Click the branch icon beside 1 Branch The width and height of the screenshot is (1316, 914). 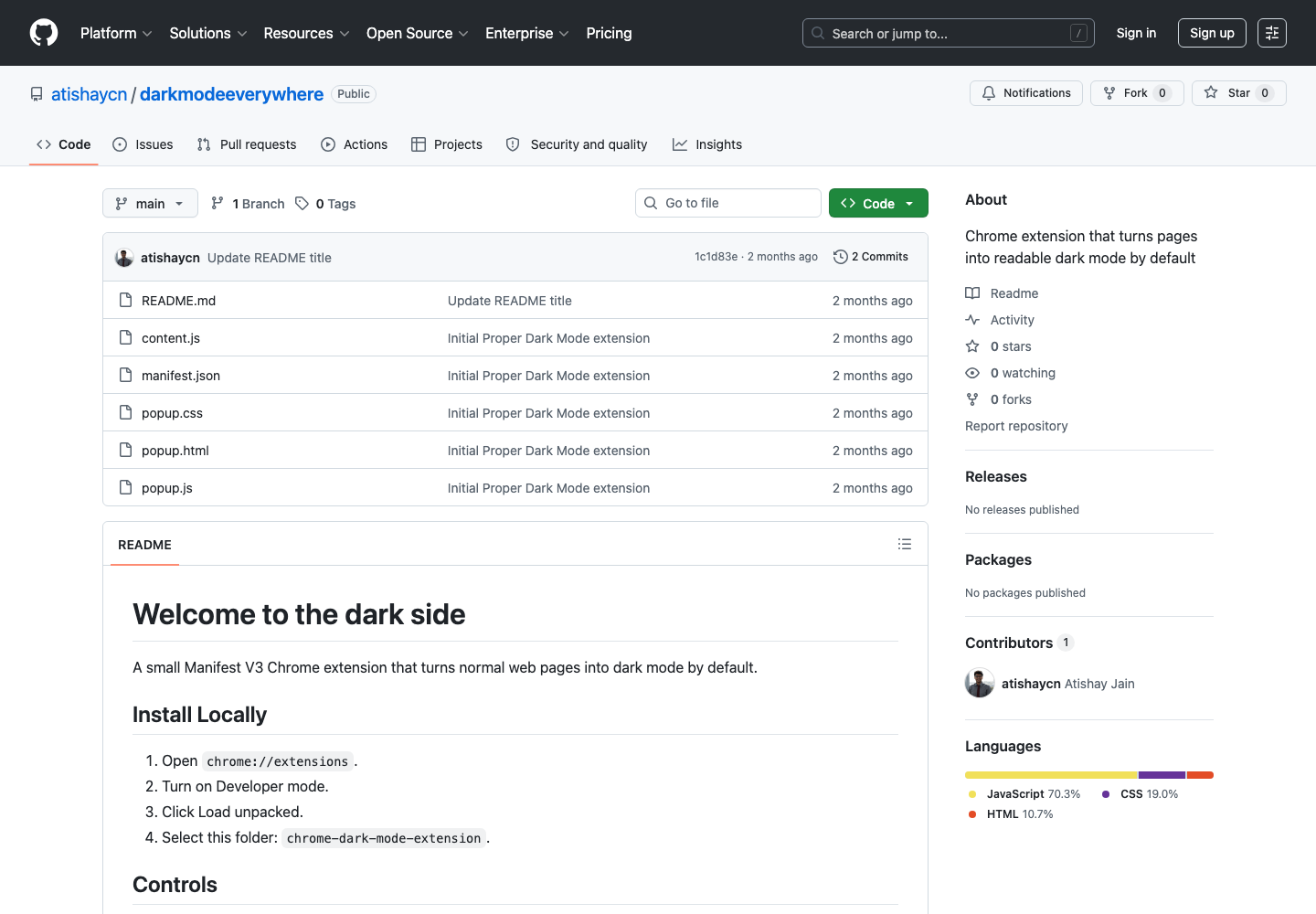[x=218, y=203]
